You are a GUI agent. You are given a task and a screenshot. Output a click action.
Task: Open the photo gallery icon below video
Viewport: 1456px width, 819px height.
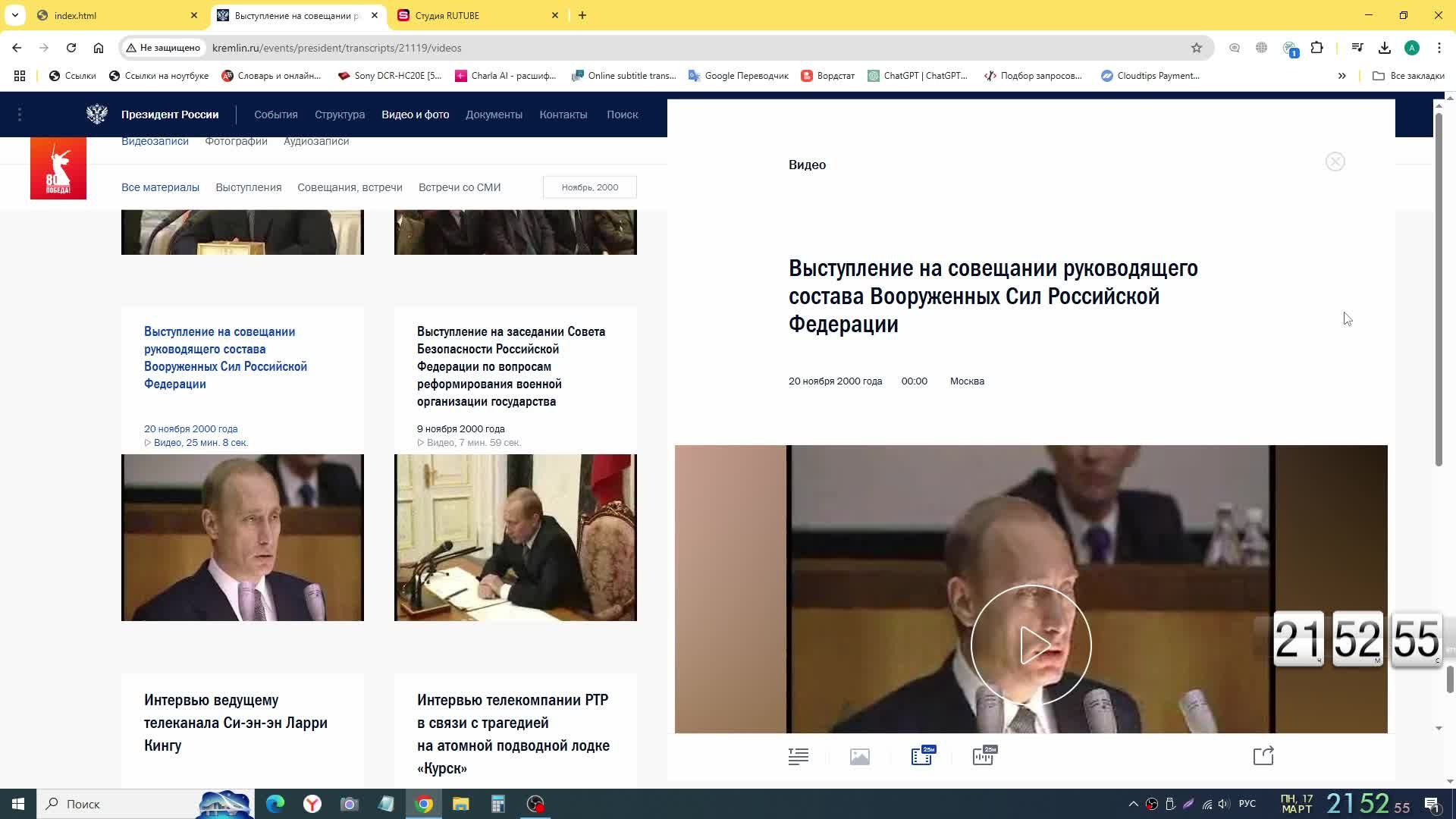pos(859,756)
